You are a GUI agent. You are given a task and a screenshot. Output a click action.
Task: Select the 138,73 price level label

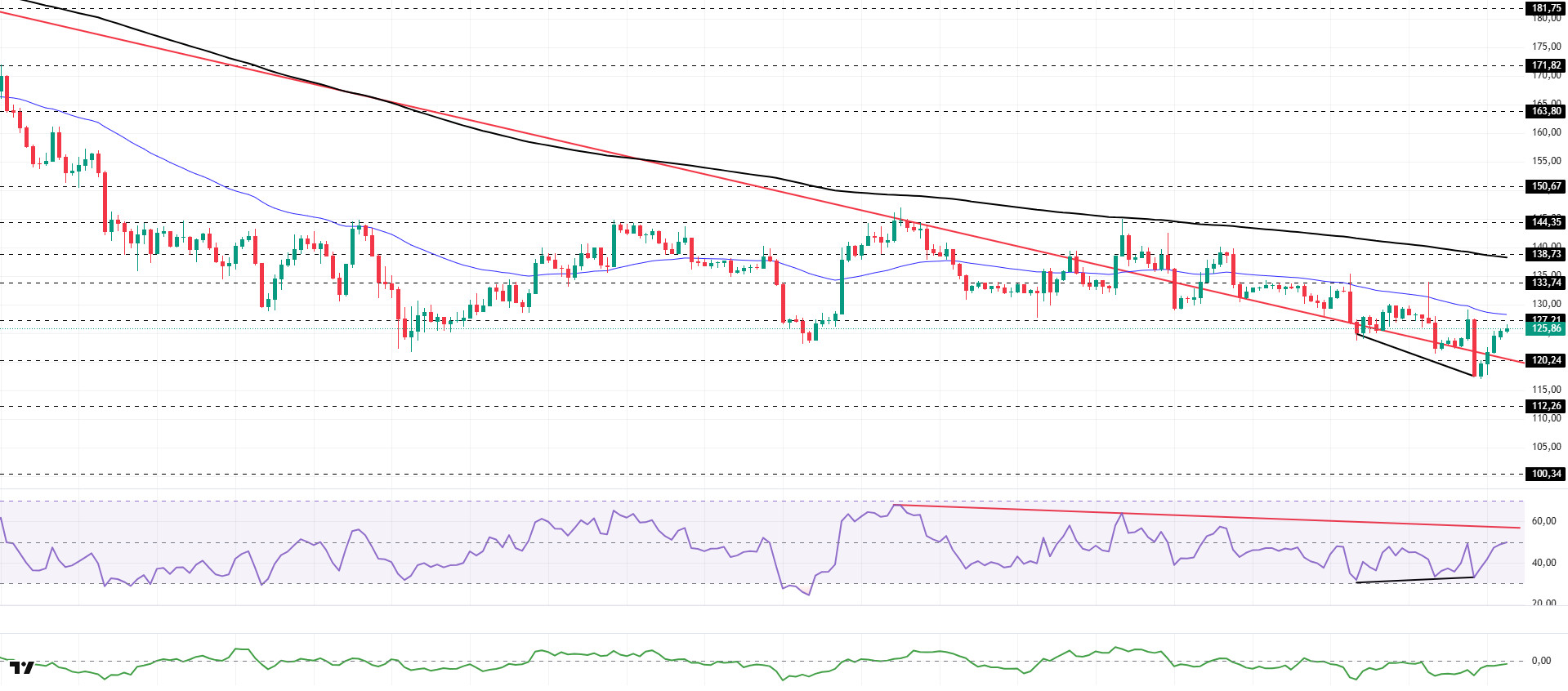pyautogui.click(x=1545, y=254)
